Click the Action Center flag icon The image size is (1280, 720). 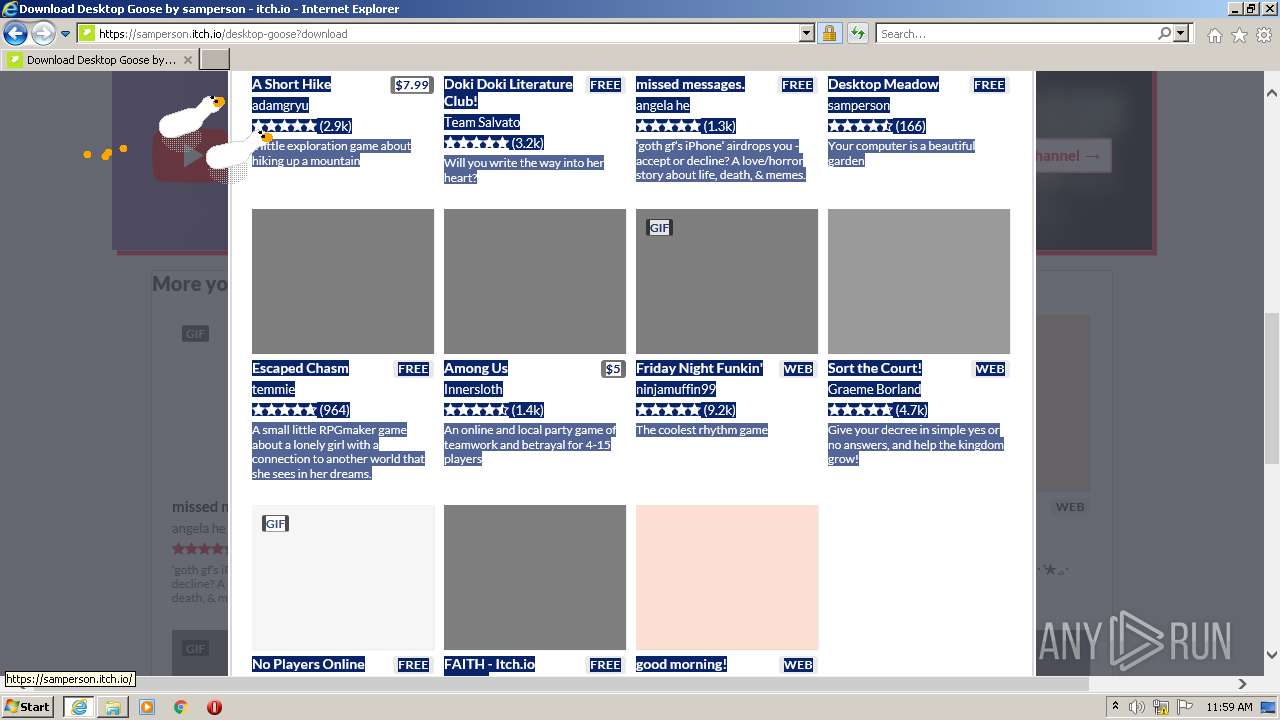1183,707
